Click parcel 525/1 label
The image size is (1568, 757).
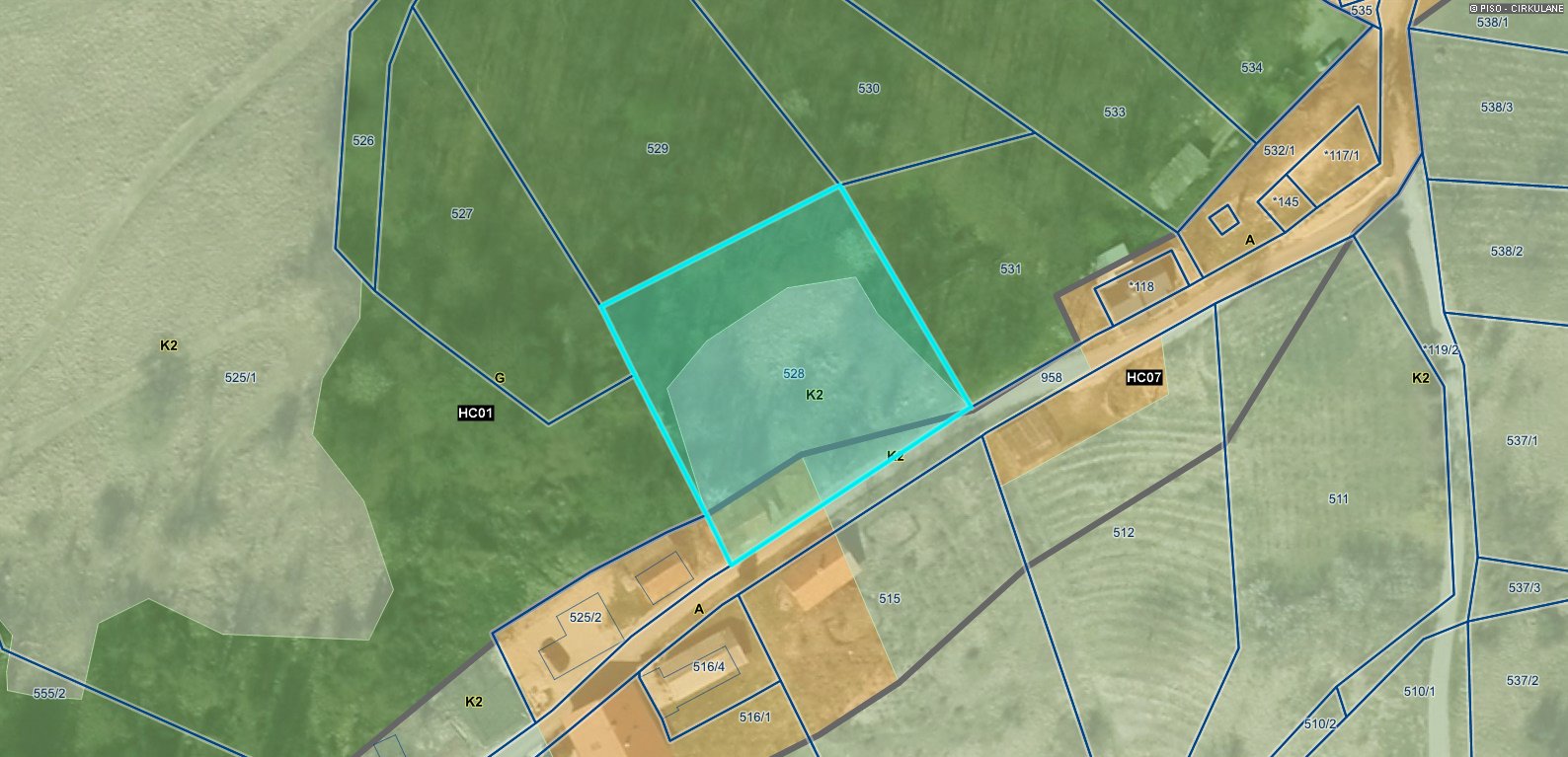point(241,378)
